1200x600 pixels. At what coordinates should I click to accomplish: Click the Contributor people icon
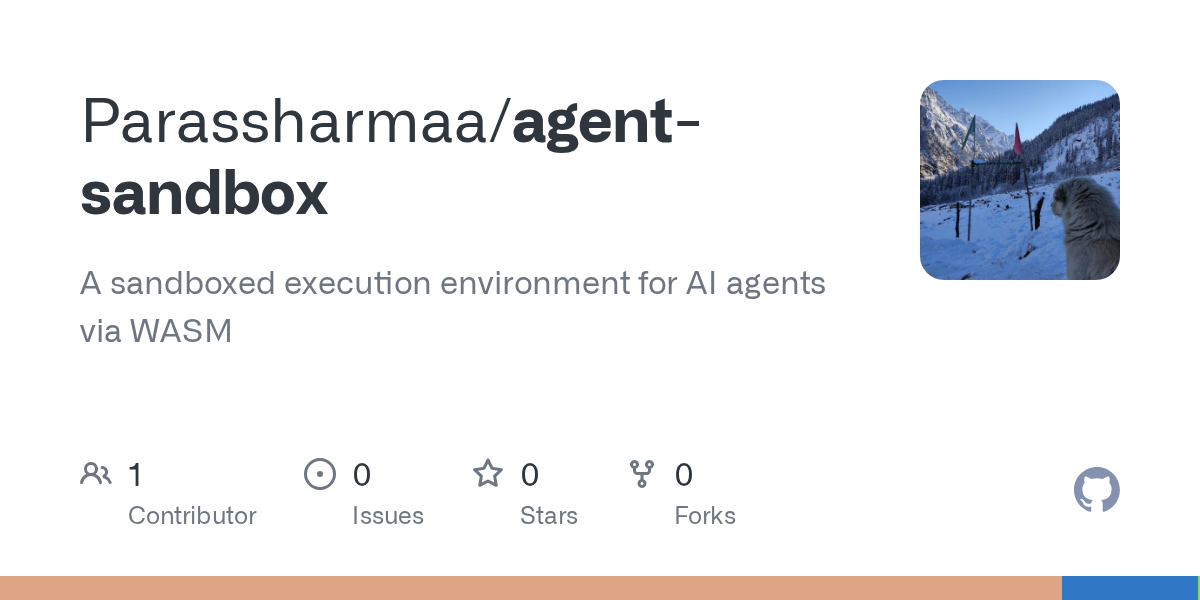[96, 474]
